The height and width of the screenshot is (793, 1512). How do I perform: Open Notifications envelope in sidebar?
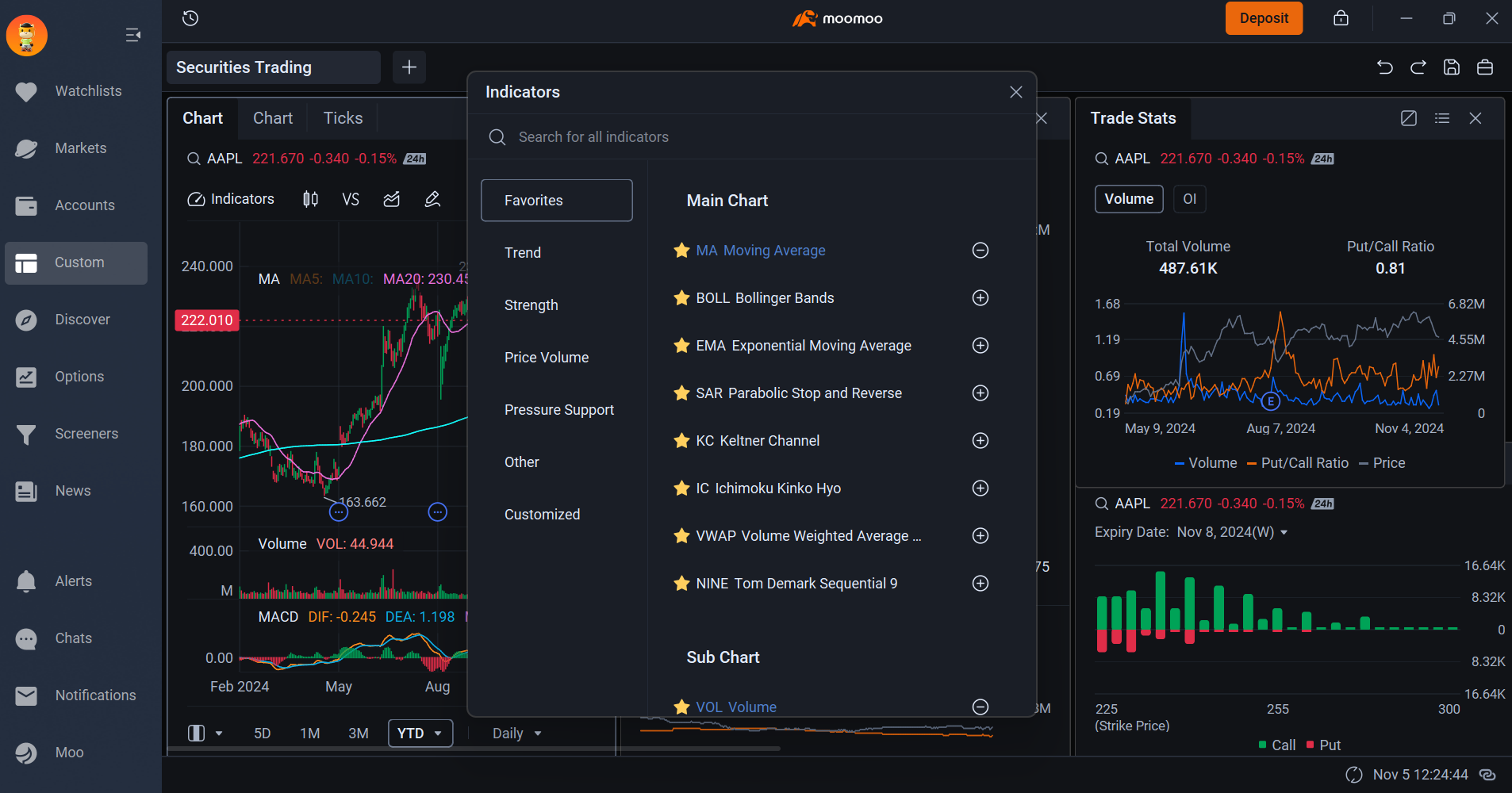76,695
